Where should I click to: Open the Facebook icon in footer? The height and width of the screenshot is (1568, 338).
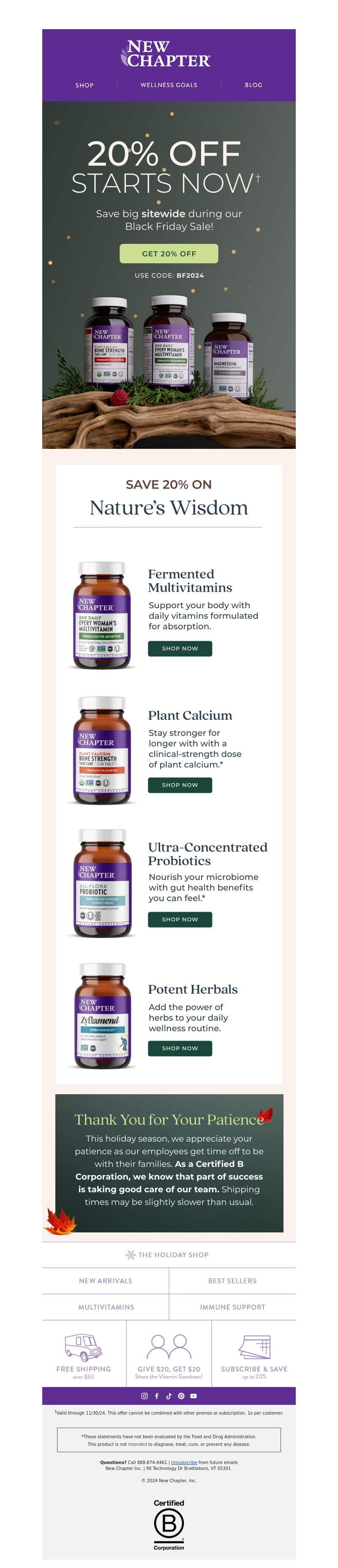click(x=156, y=1396)
